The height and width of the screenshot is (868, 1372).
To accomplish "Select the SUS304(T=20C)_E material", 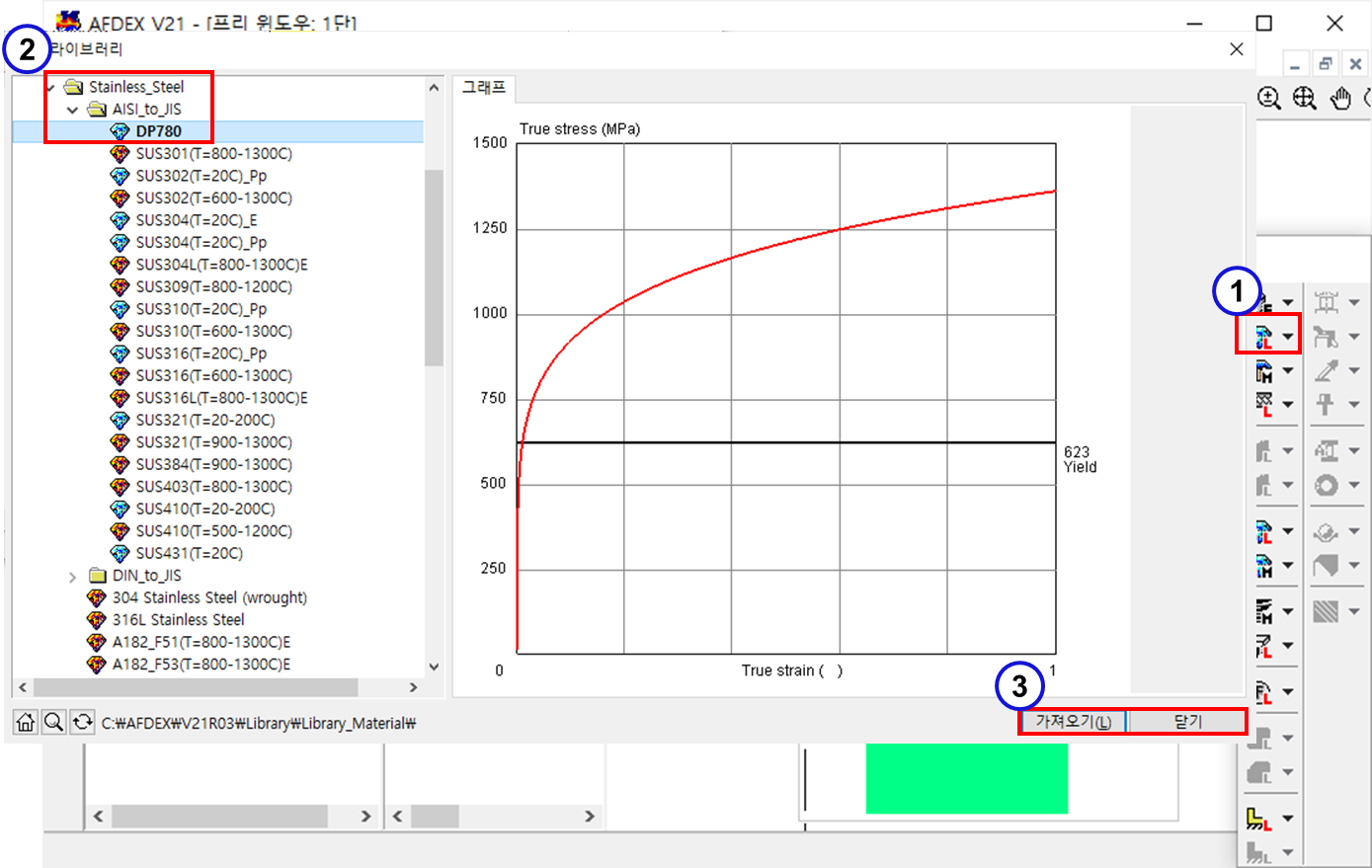I will (196, 220).
